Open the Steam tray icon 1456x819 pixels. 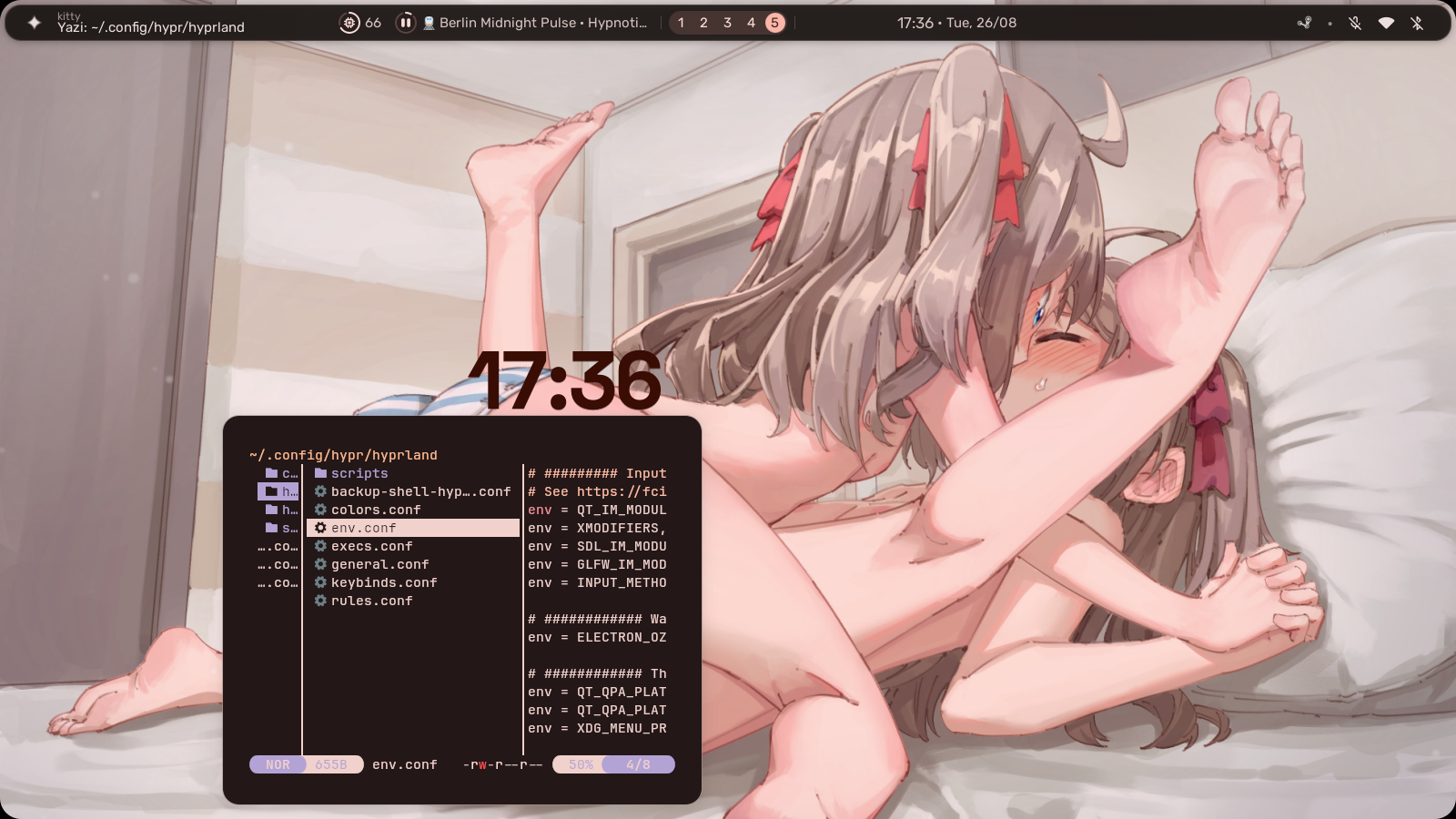click(x=1304, y=23)
